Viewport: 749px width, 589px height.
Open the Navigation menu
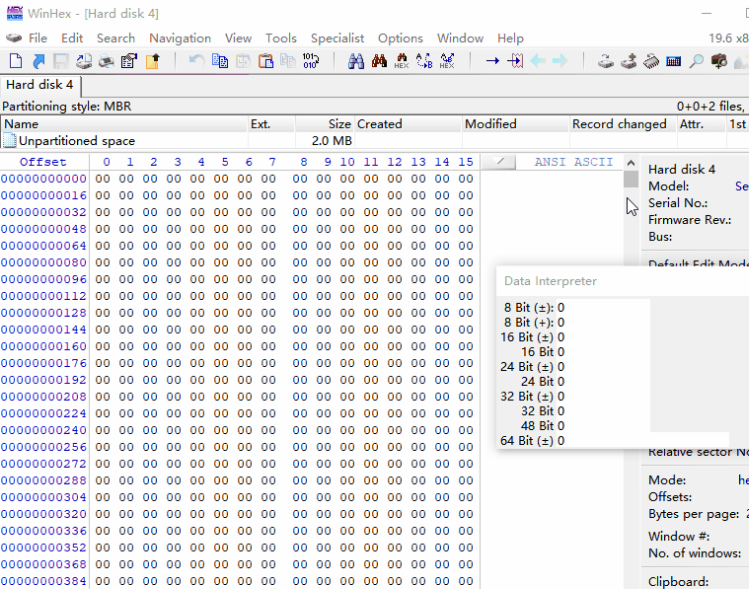pos(180,38)
